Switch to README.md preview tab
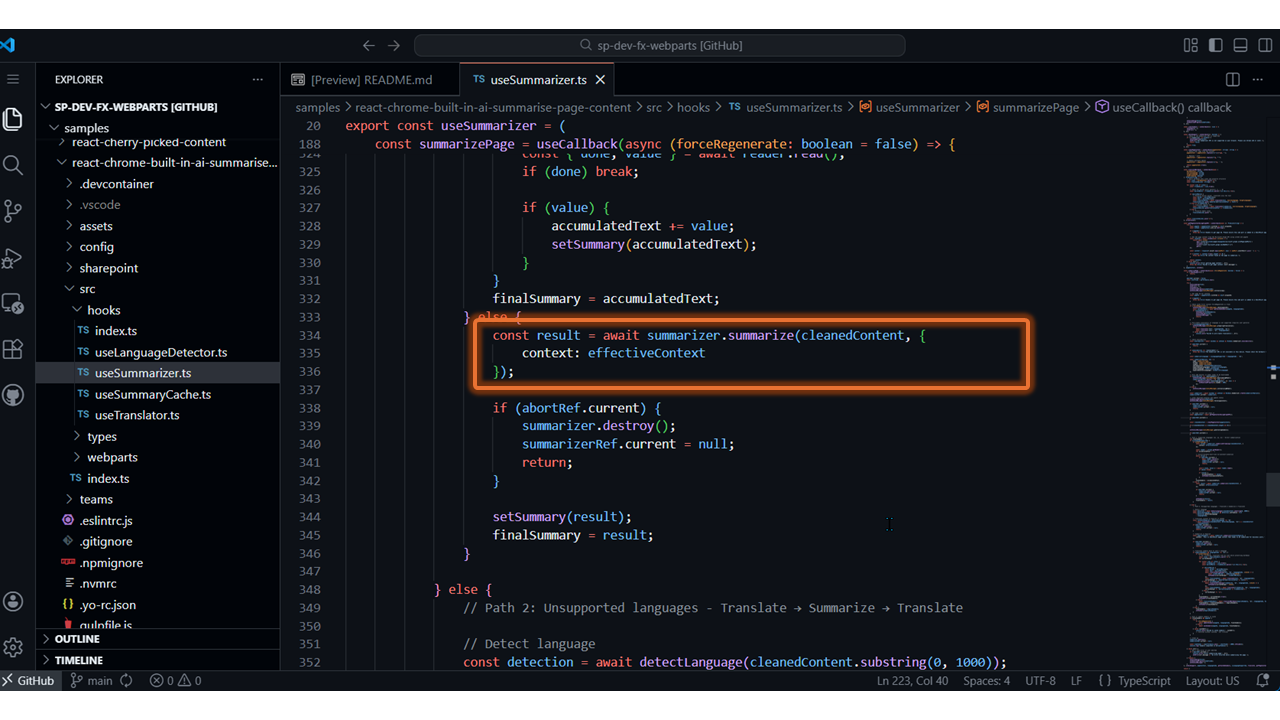Screen dimensions: 1280x720 pyautogui.click(x=370, y=80)
